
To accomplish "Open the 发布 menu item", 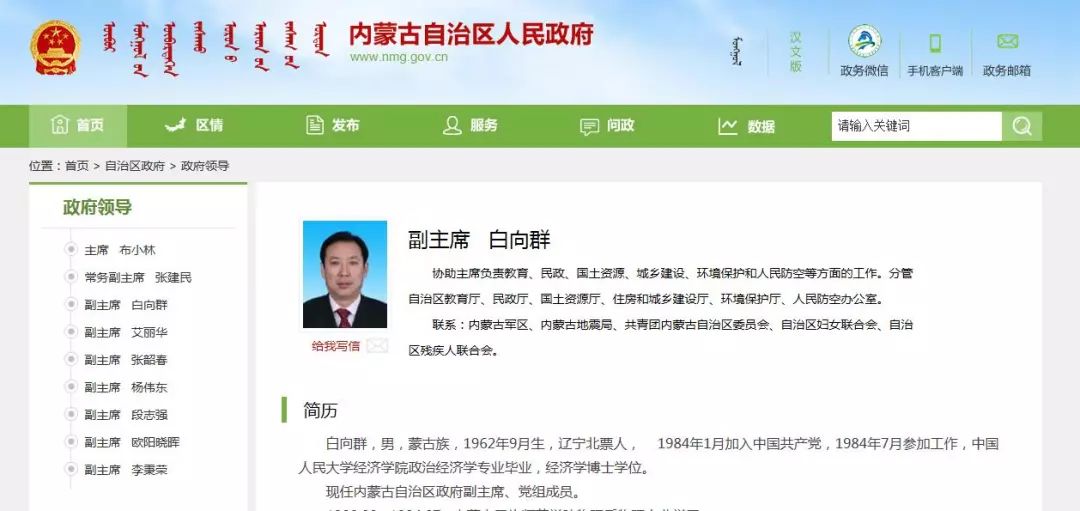I will [333, 126].
